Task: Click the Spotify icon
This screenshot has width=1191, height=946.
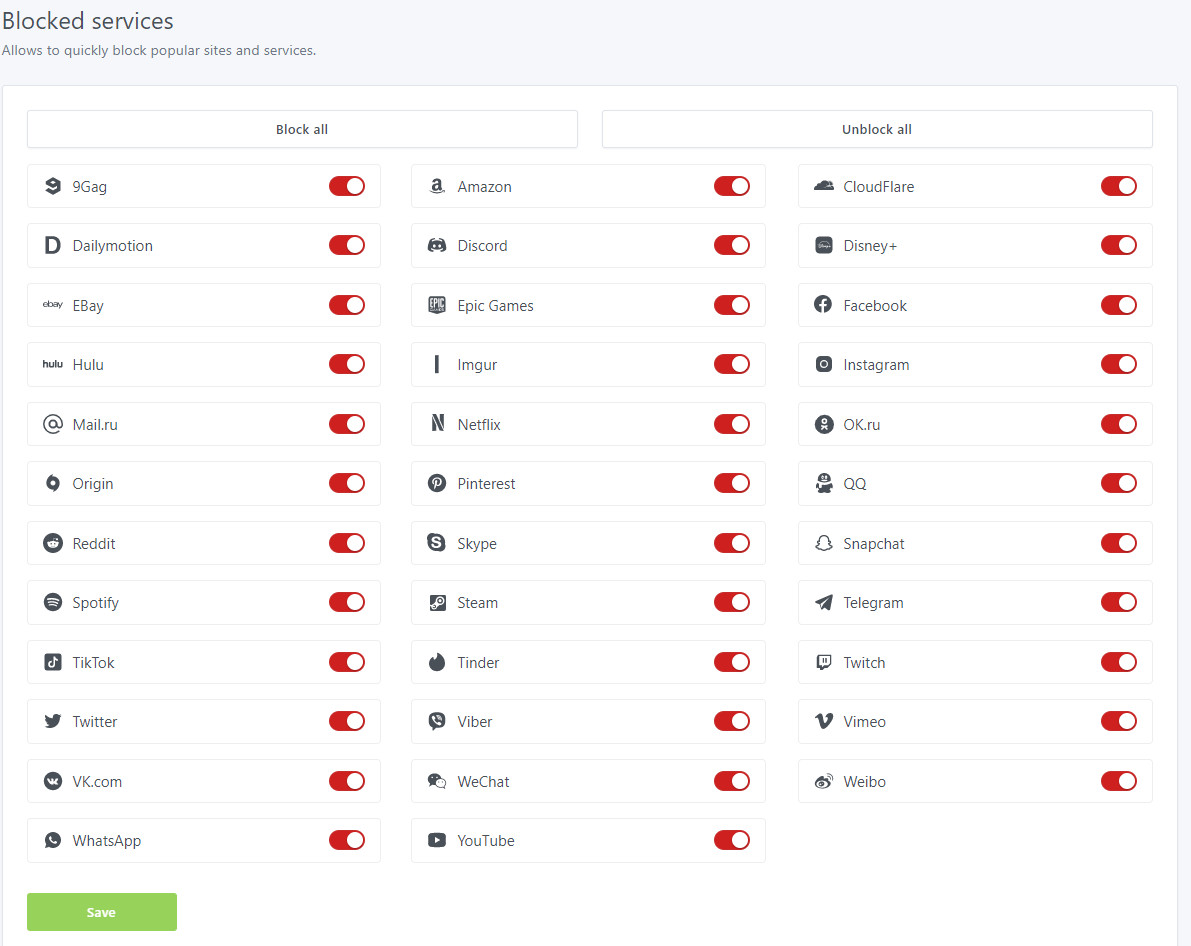Action: coord(52,602)
